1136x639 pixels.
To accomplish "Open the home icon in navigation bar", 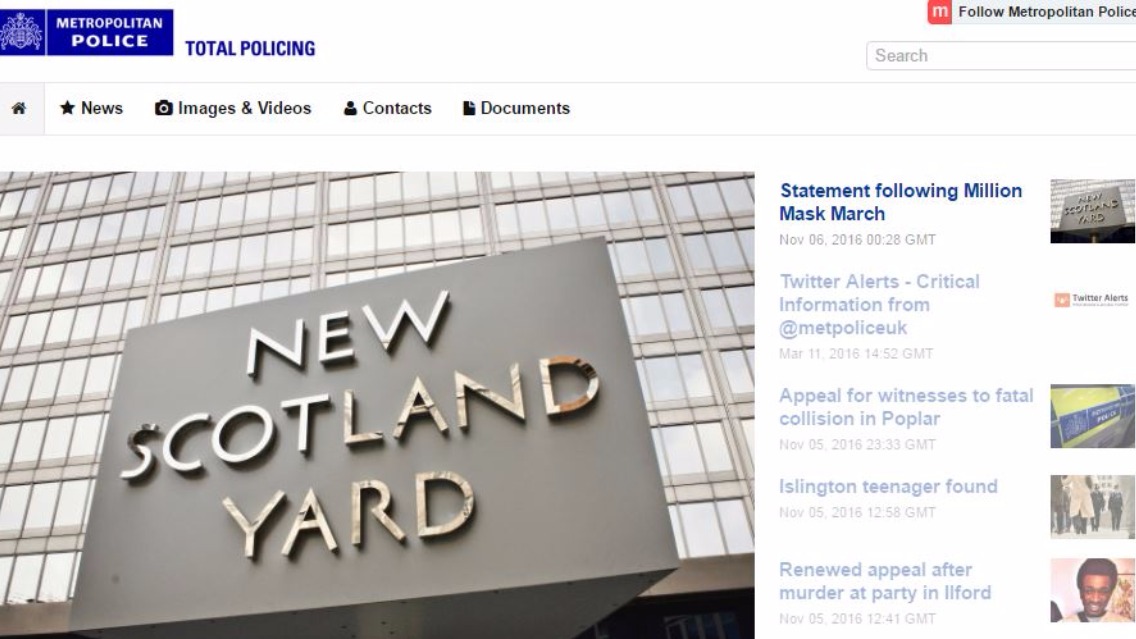I will [x=19, y=109].
